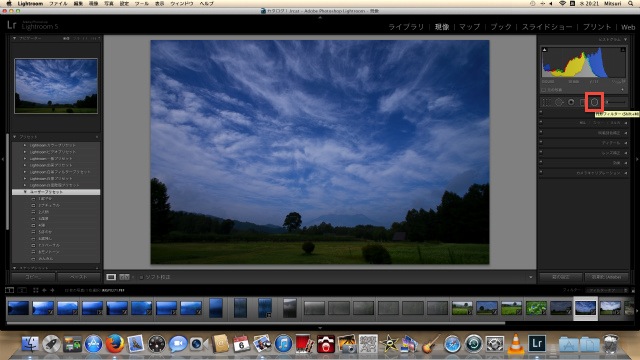The height and width of the screenshot is (360, 640).
Task: Click the Before/After view icon
Action: pyautogui.click(x=124, y=277)
